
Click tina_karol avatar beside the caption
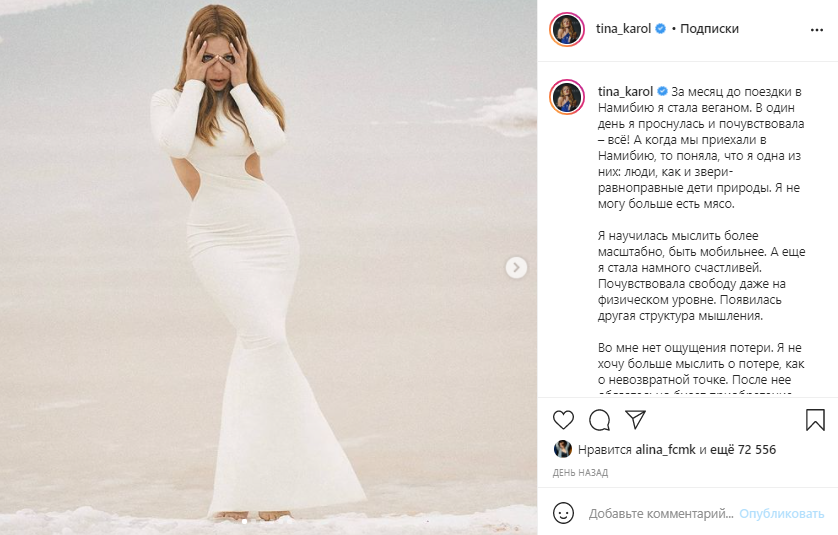click(x=567, y=98)
